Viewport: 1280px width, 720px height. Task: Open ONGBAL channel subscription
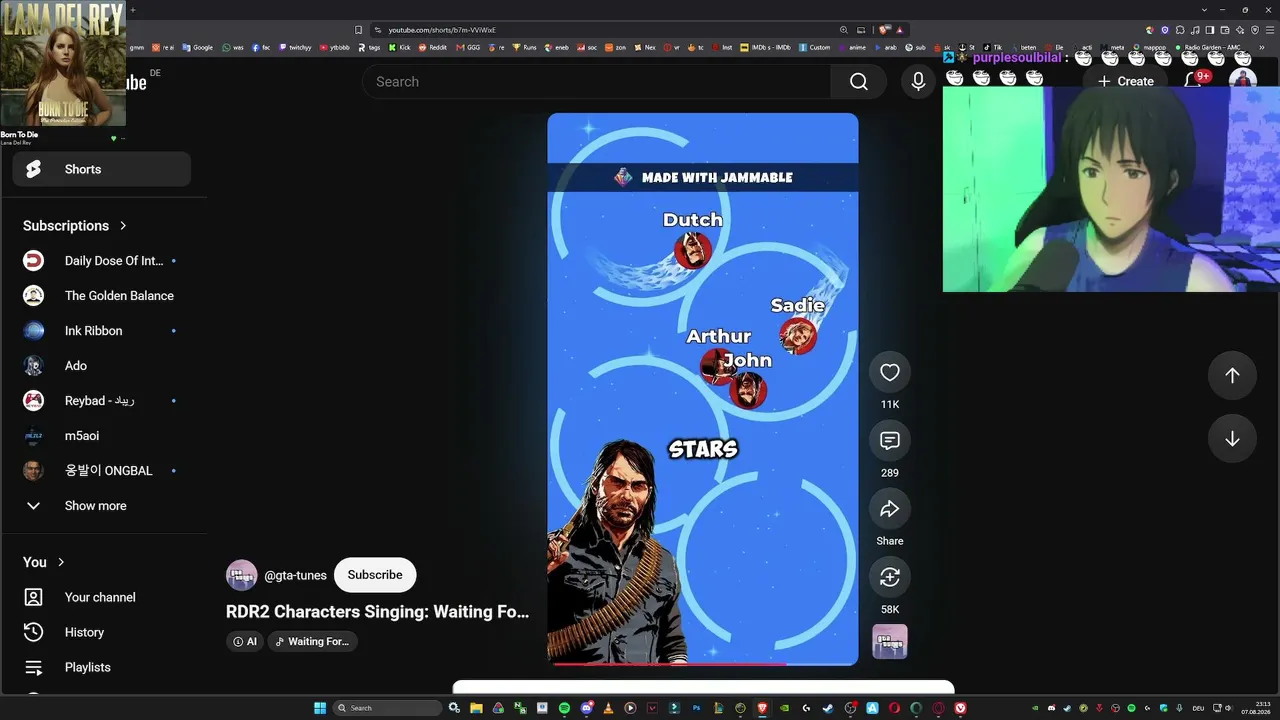(x=101, y=471)
